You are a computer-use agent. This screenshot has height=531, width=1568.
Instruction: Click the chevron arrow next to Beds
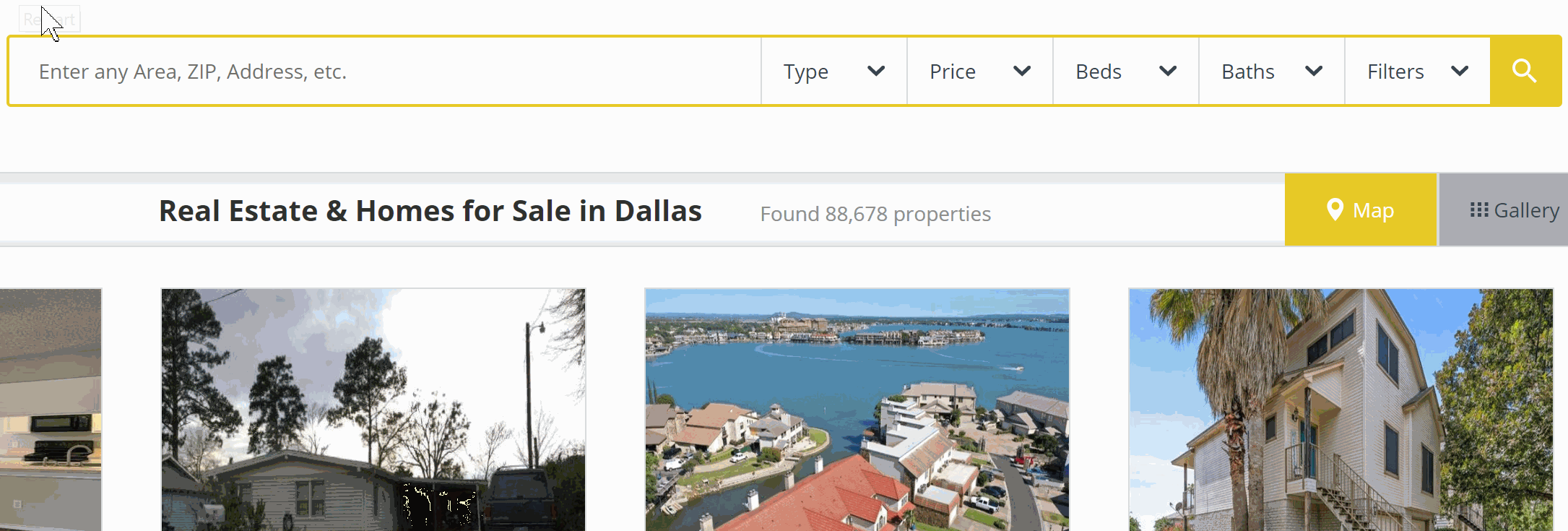pos(1168,71)
